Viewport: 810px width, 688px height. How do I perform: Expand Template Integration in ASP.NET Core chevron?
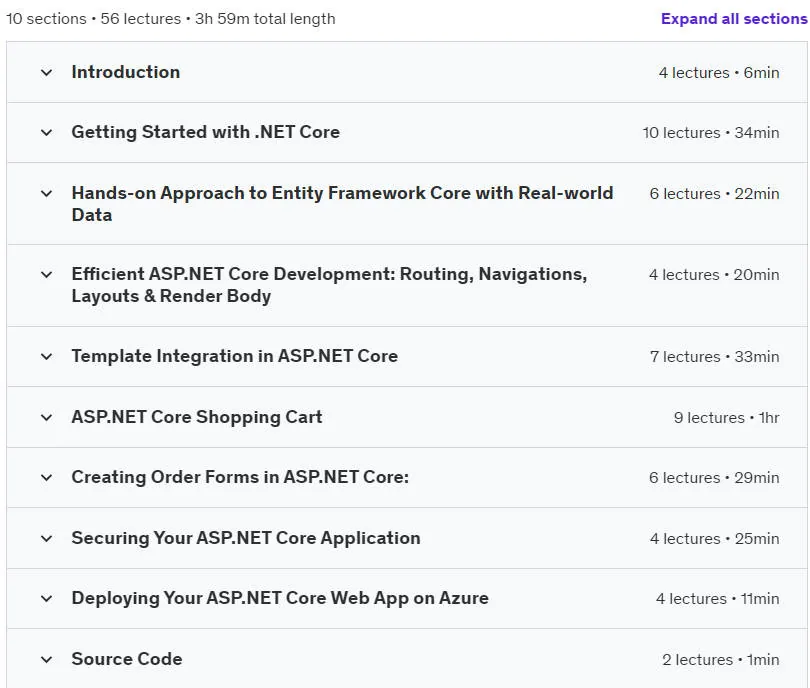click(46, 356)
